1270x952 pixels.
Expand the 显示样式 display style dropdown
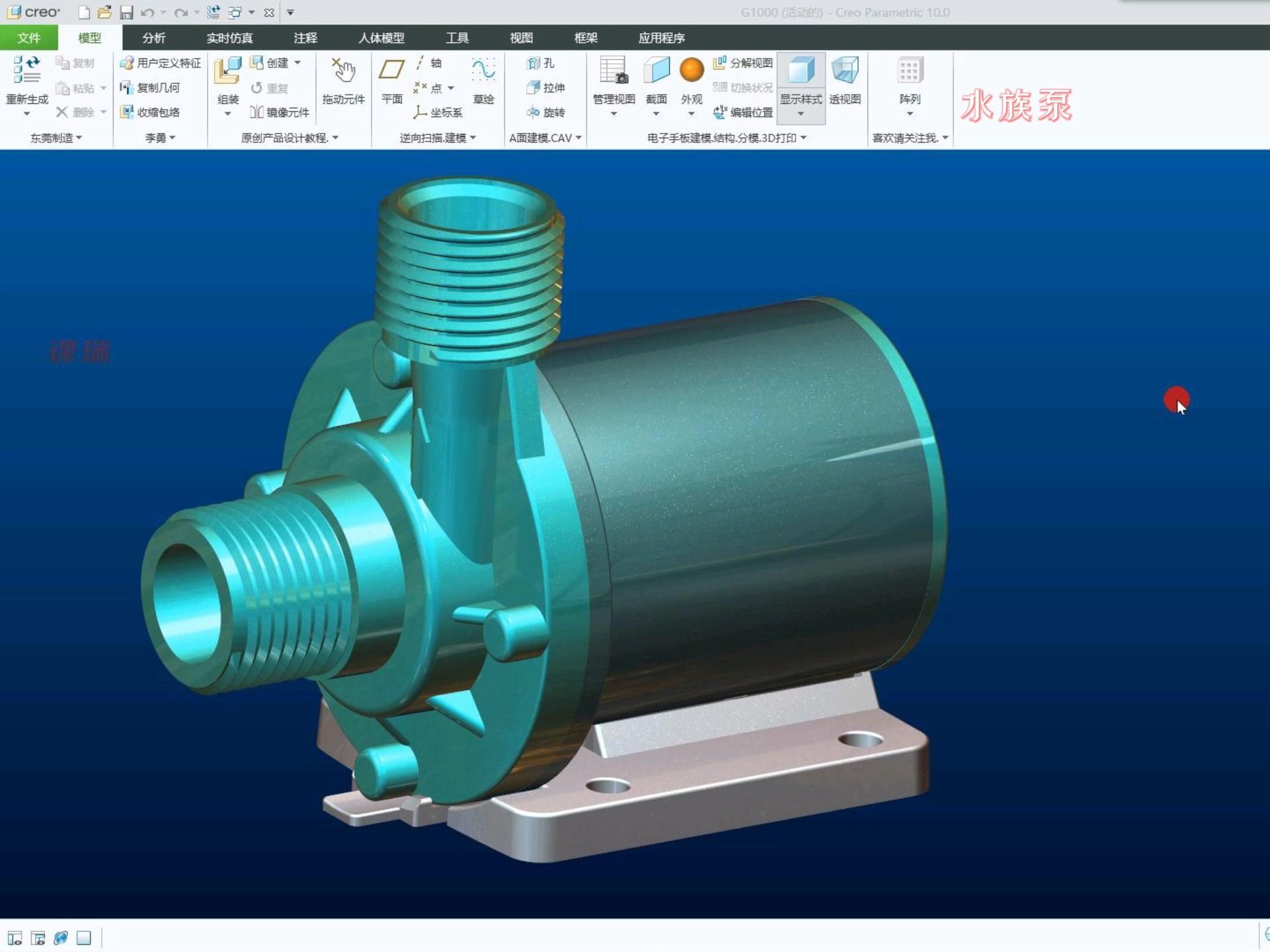(x=801, y=114)
